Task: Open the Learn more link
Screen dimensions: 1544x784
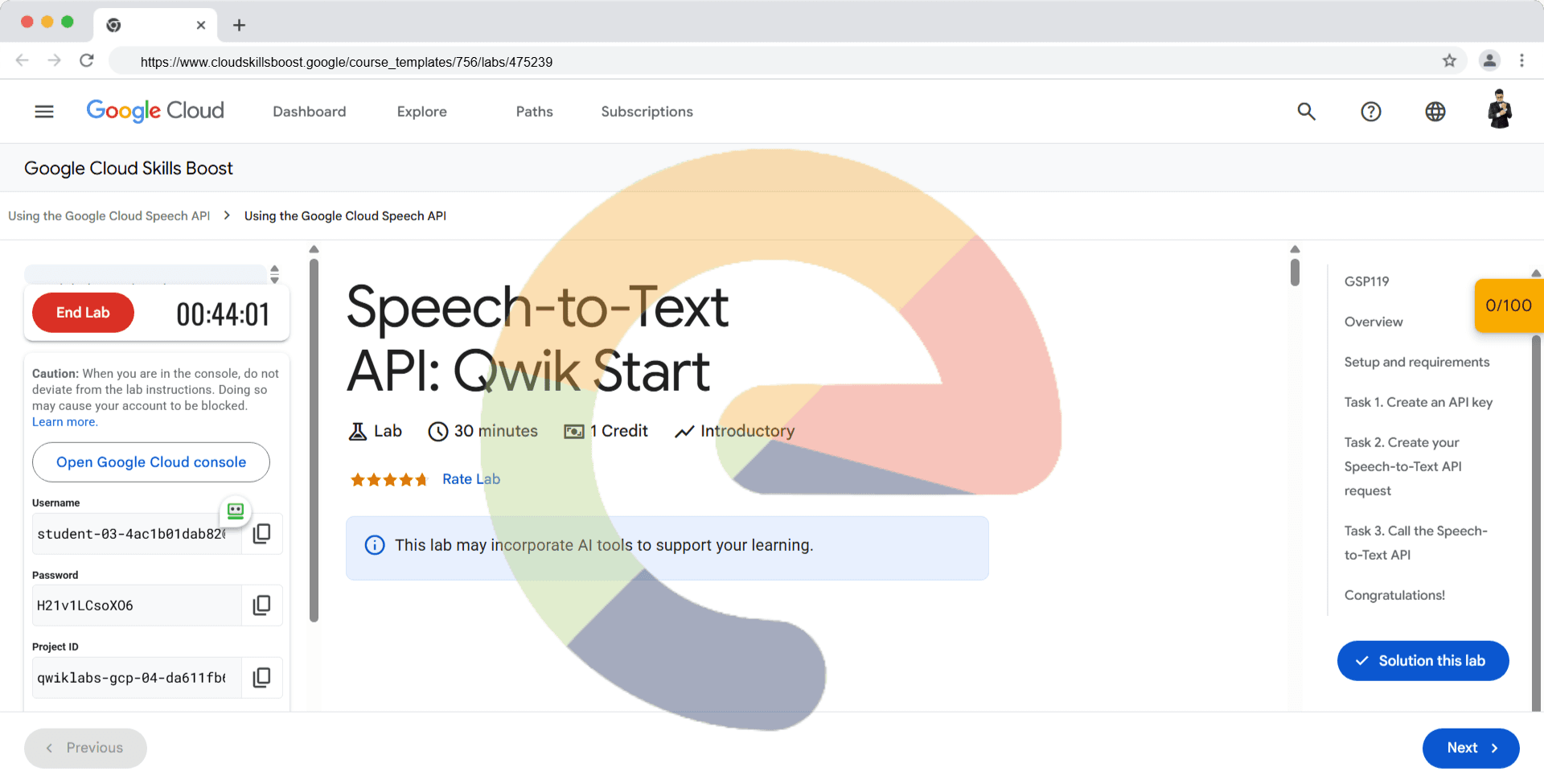Action: coord(65,422)
